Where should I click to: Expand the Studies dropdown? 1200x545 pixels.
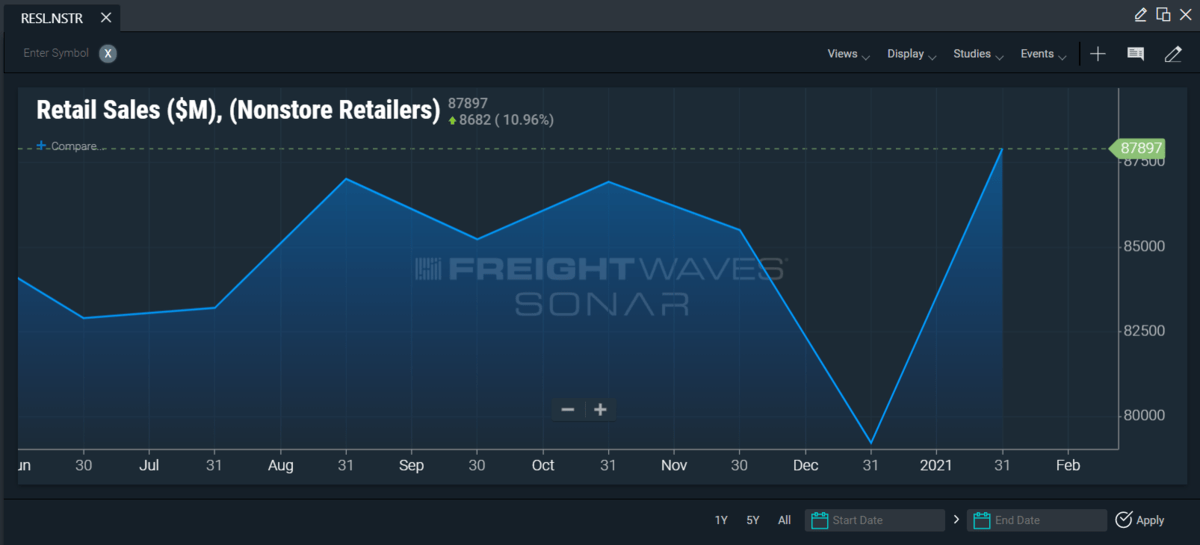click(x=977, y=54)
